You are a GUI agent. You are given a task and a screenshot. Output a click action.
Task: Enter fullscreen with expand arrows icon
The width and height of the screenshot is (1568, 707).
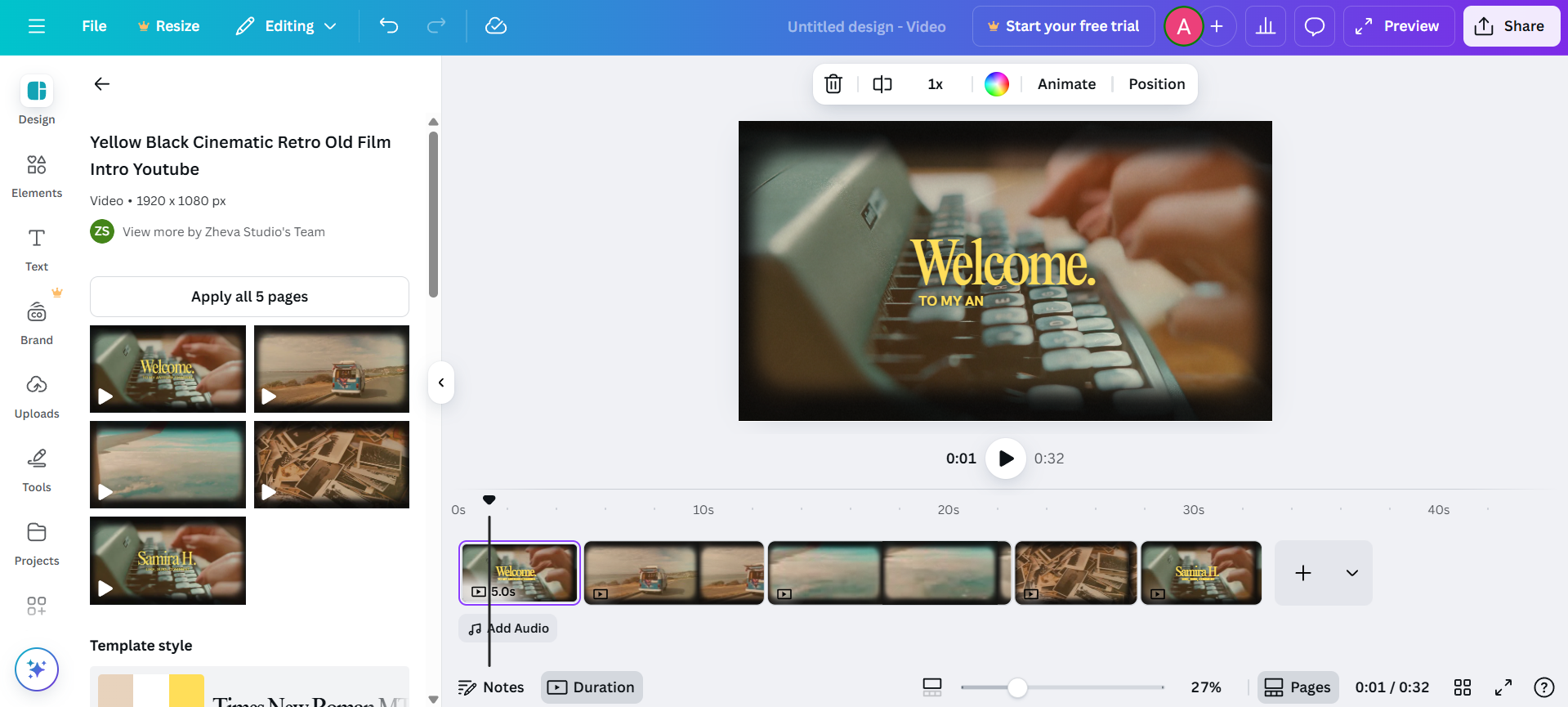pyautogui.click(x=1503, y=687)
